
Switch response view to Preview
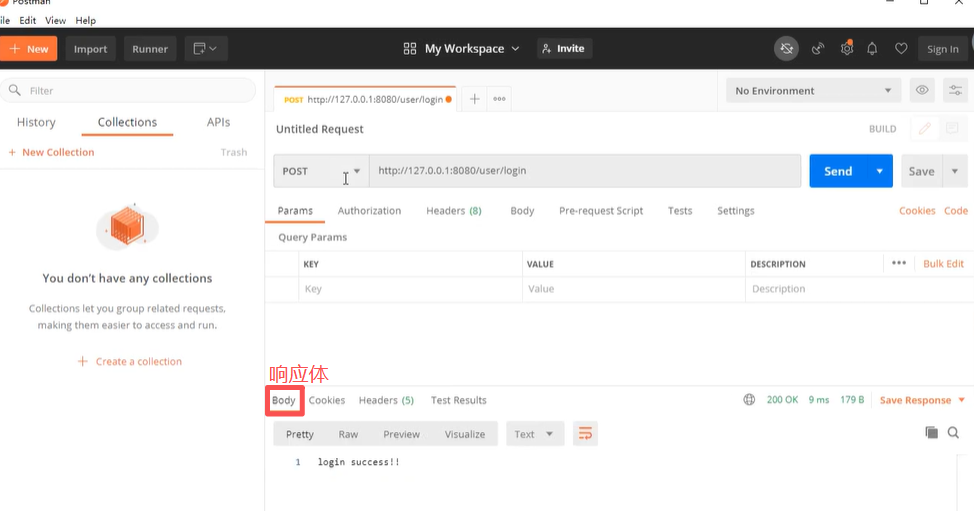[x=401, y=434]
